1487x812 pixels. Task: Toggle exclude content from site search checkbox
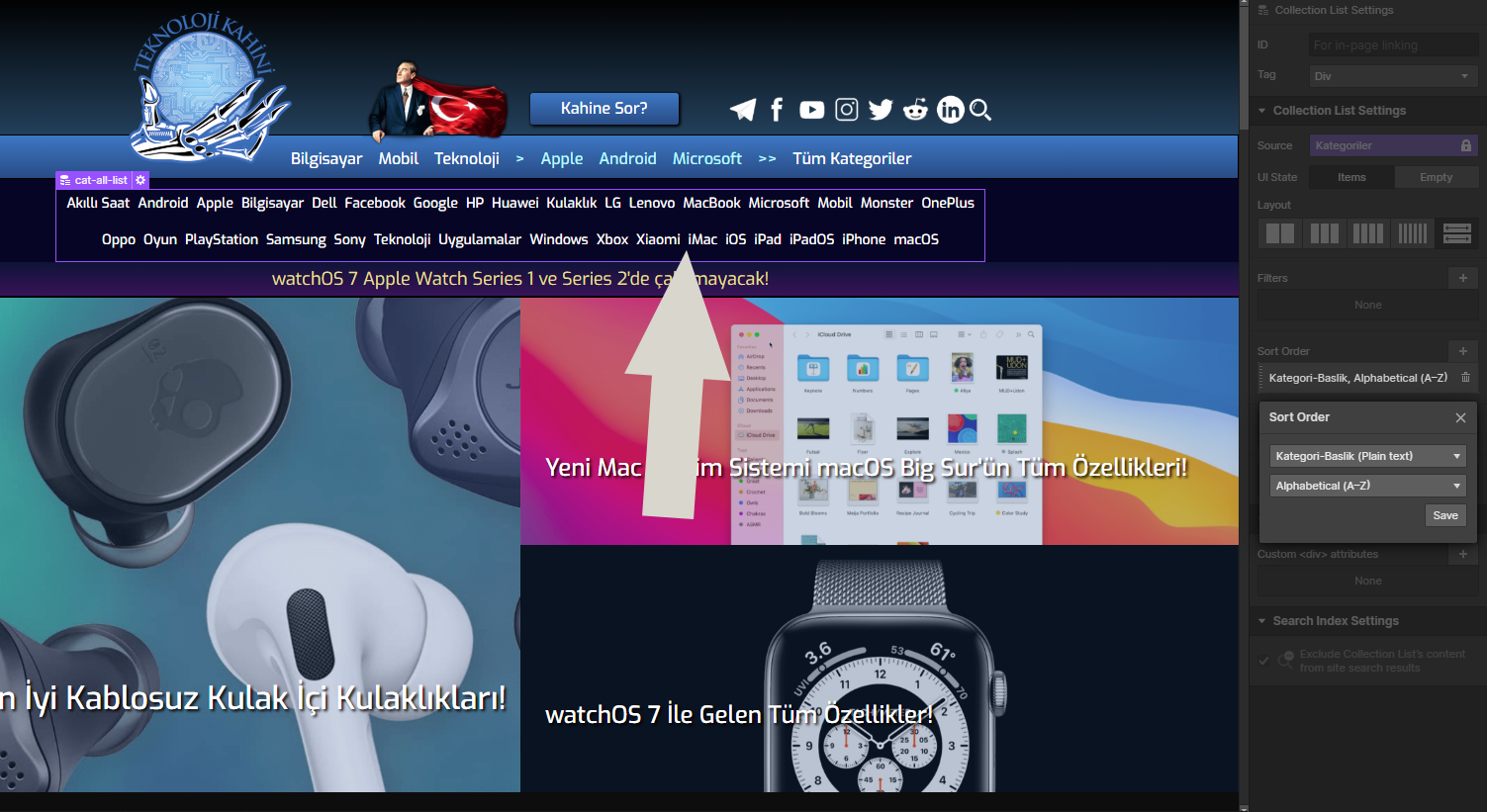(x=1263, y=661)
